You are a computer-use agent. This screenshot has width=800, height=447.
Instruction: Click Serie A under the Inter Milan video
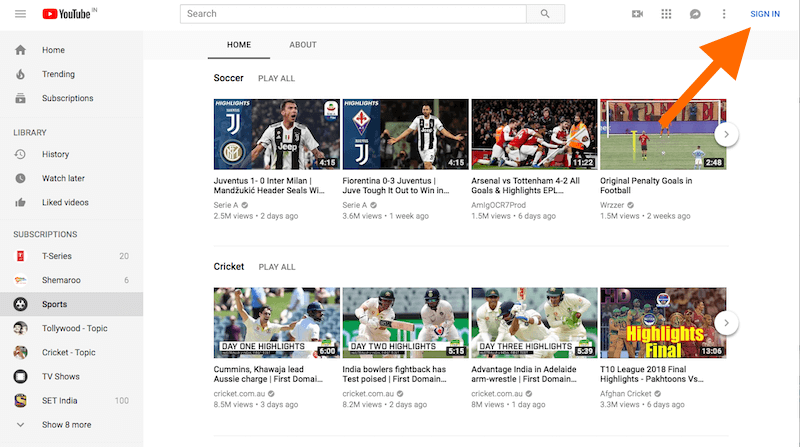click(226, 205)
